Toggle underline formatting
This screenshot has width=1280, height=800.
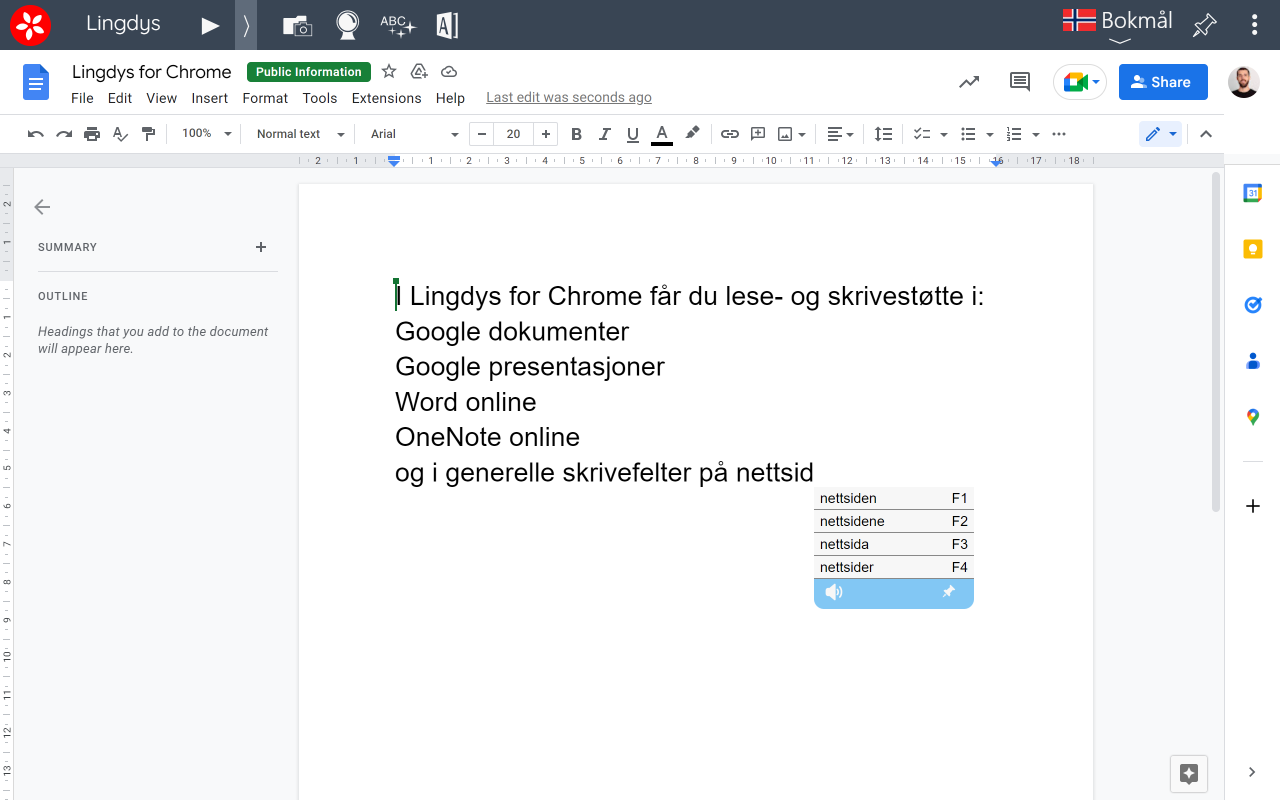[x=632, y=133]
